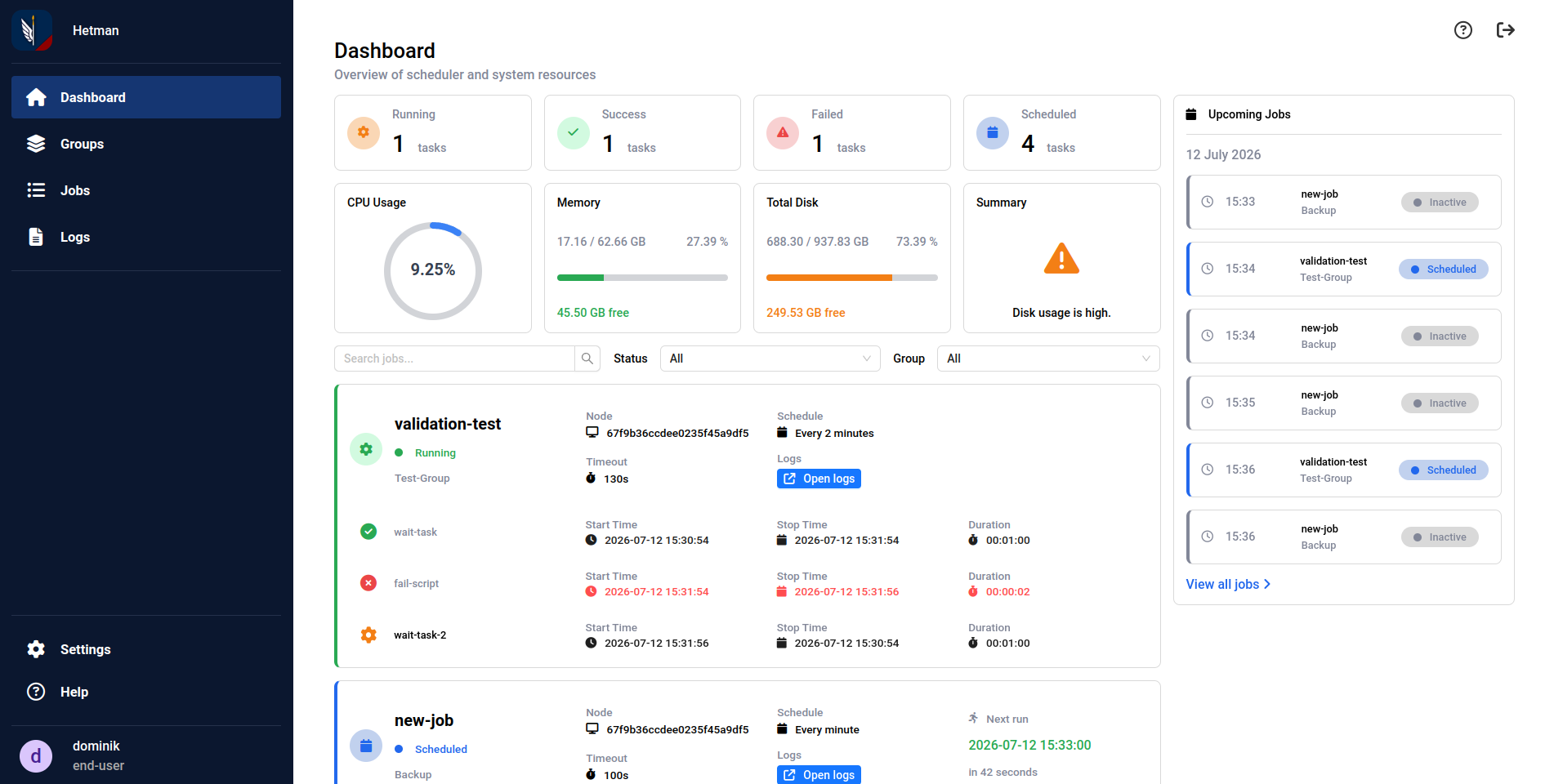Click validation-test schedule calendar icon
1554x784 pixels.
pos(782,433)
